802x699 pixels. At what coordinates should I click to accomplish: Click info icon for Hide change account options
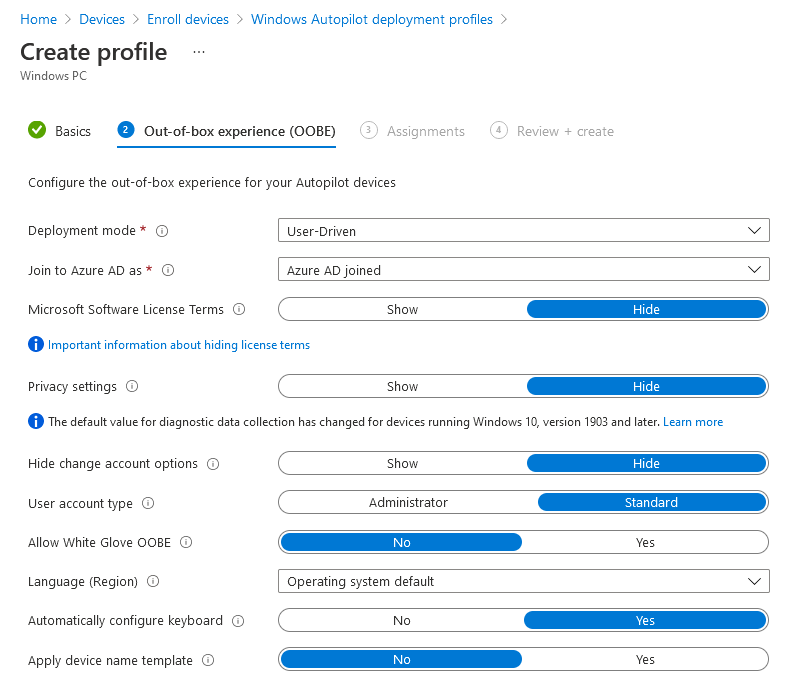213,464
